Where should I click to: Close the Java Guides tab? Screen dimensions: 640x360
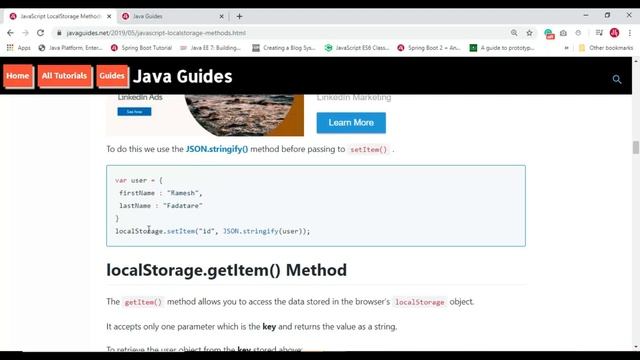(x=221, y=16)
